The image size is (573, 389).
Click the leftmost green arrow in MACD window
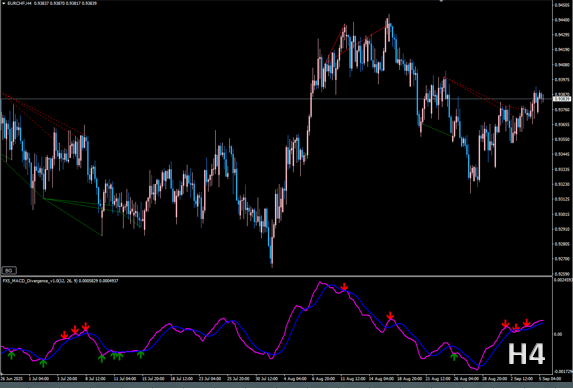[12, 355]
